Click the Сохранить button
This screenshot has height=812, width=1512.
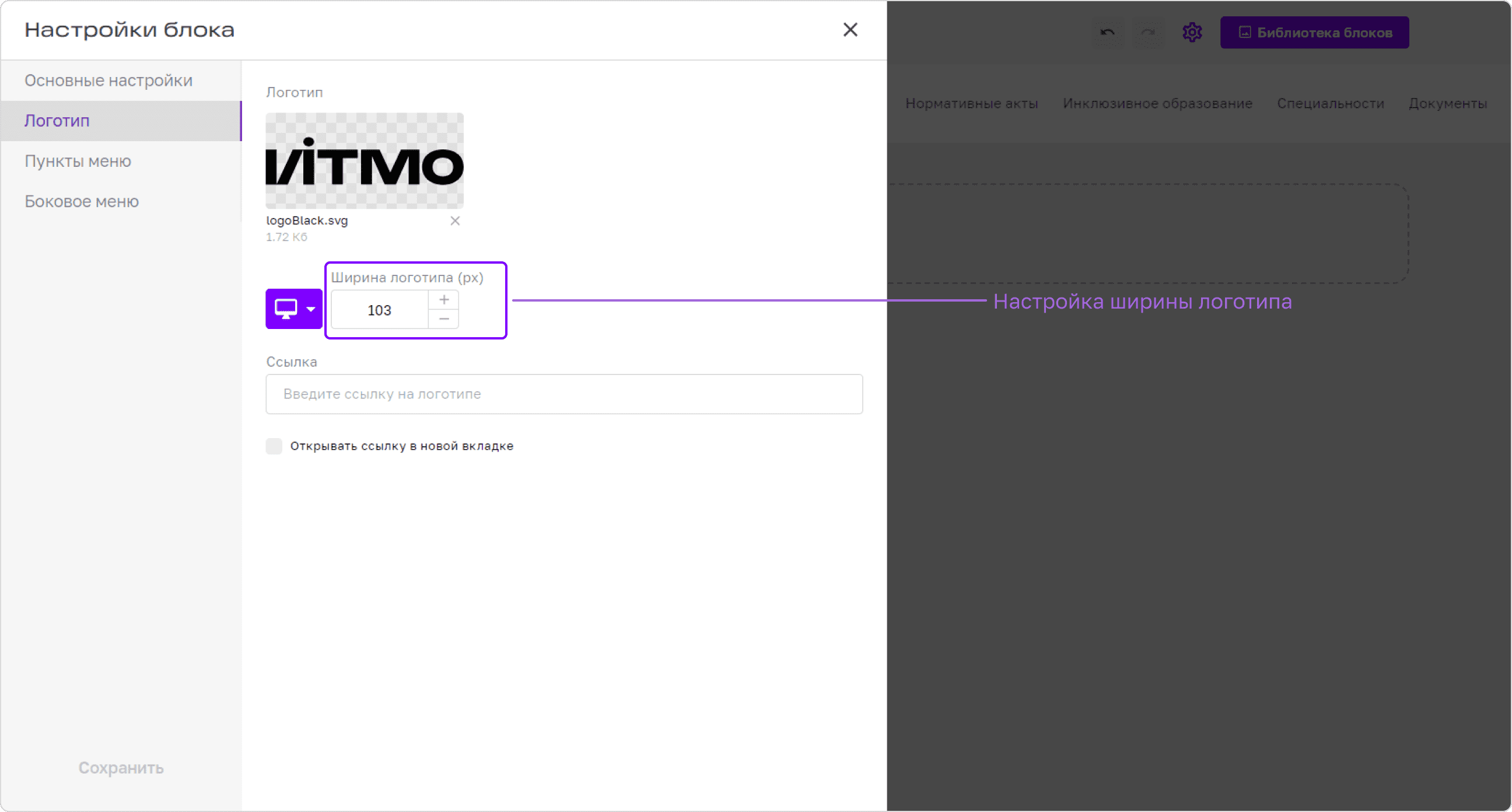click(x=121, y=768)
